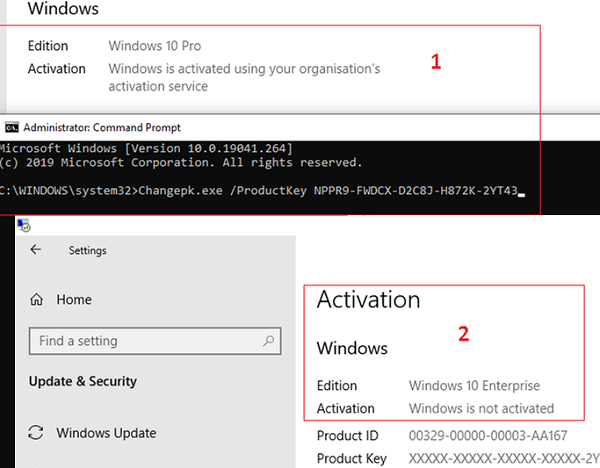600x468 pixels.
Task: Click the Activation page heading
Action: [368, 299]
